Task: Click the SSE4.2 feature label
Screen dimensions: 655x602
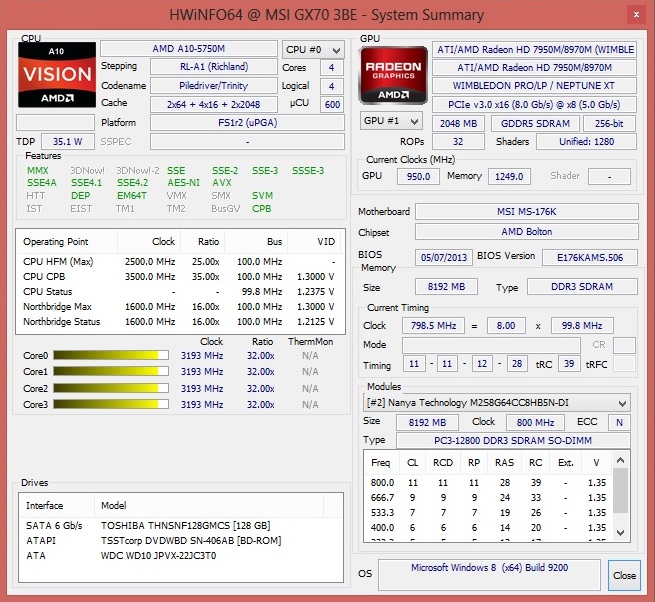Action: pos(132,183)
